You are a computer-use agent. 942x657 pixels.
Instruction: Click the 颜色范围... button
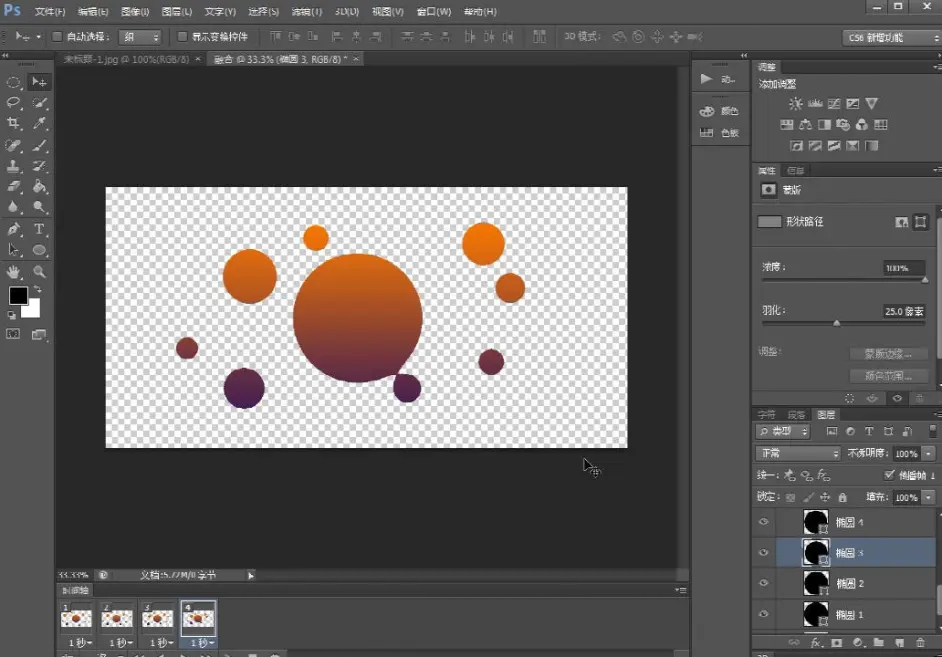pyautogui.click(x=888, y=376)
